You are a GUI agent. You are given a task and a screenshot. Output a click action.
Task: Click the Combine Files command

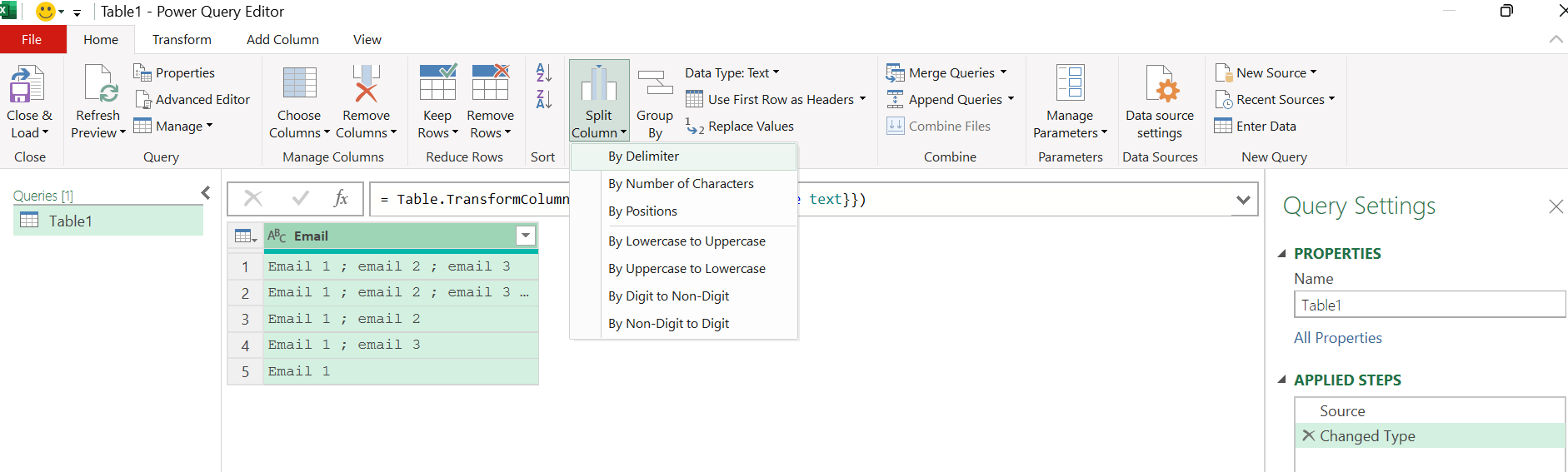pyautogui.click(x=938, y=126)
